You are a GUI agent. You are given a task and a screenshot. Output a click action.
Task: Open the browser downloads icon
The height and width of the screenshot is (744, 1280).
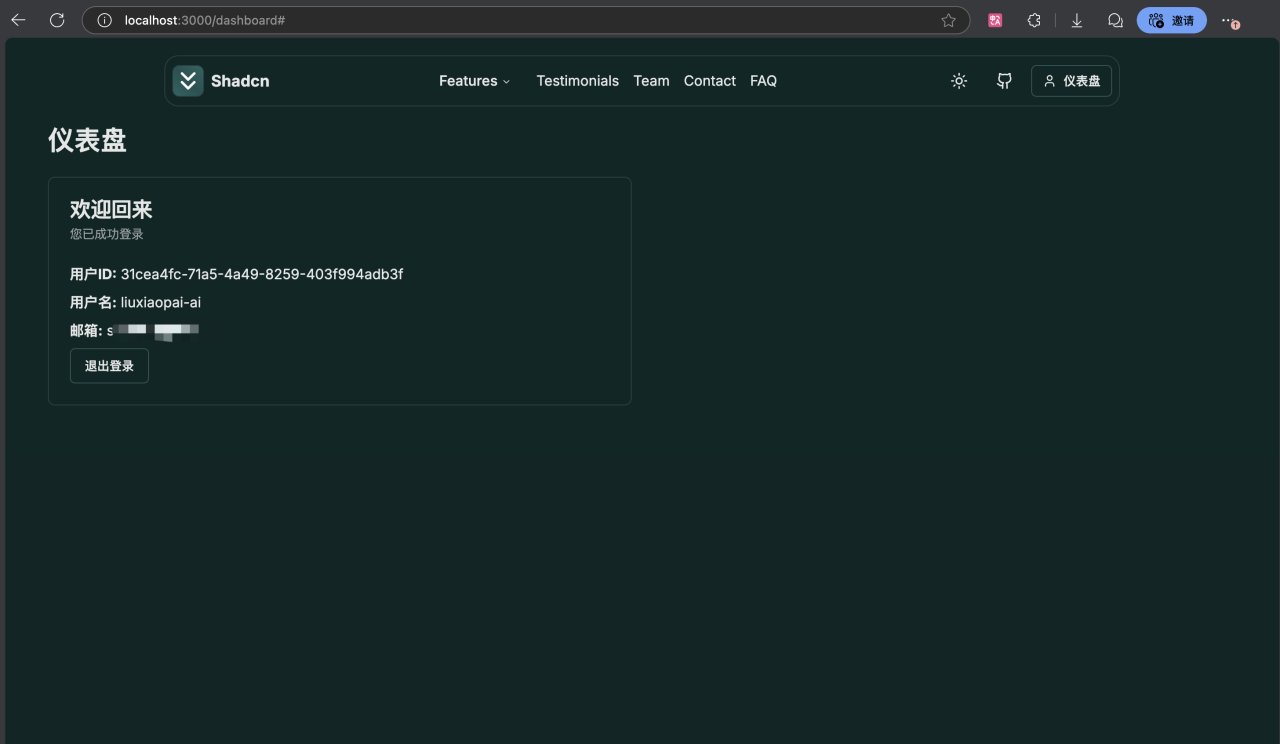pyautogui.click(x=1077, y=20)
